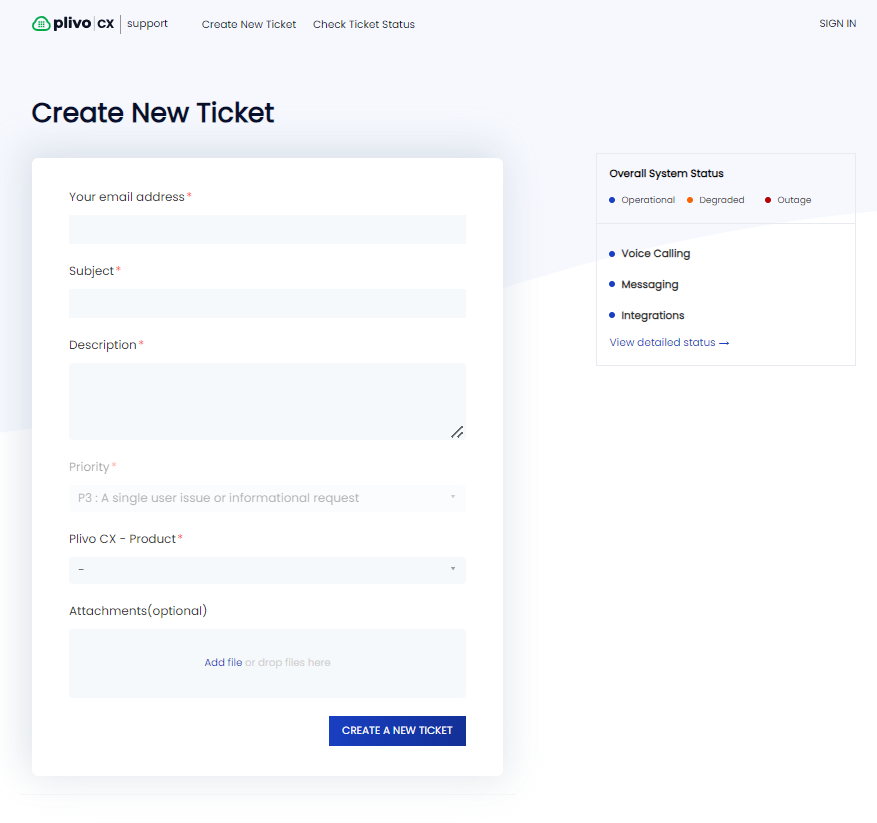
Task: Click inside the Description text area
Action: pyautogui.click(x=267, y=401)
